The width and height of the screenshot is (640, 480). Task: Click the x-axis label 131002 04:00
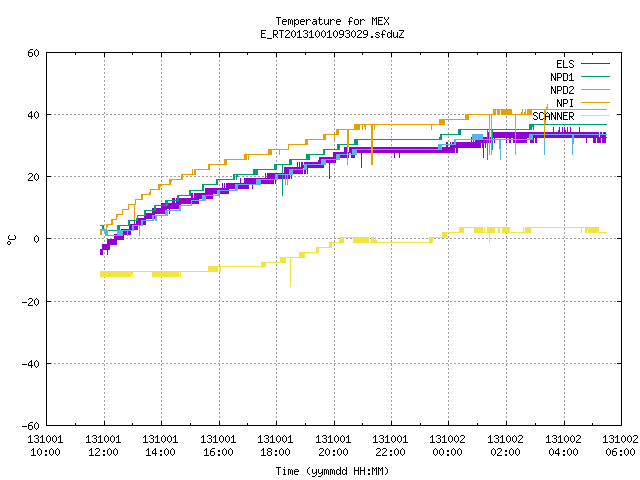tap(564, 446)
